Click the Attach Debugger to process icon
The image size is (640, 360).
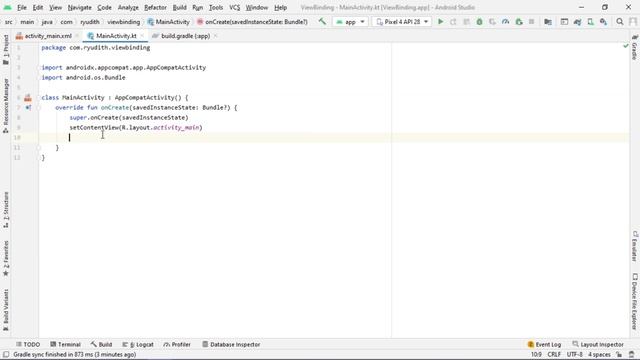[519, 22]
